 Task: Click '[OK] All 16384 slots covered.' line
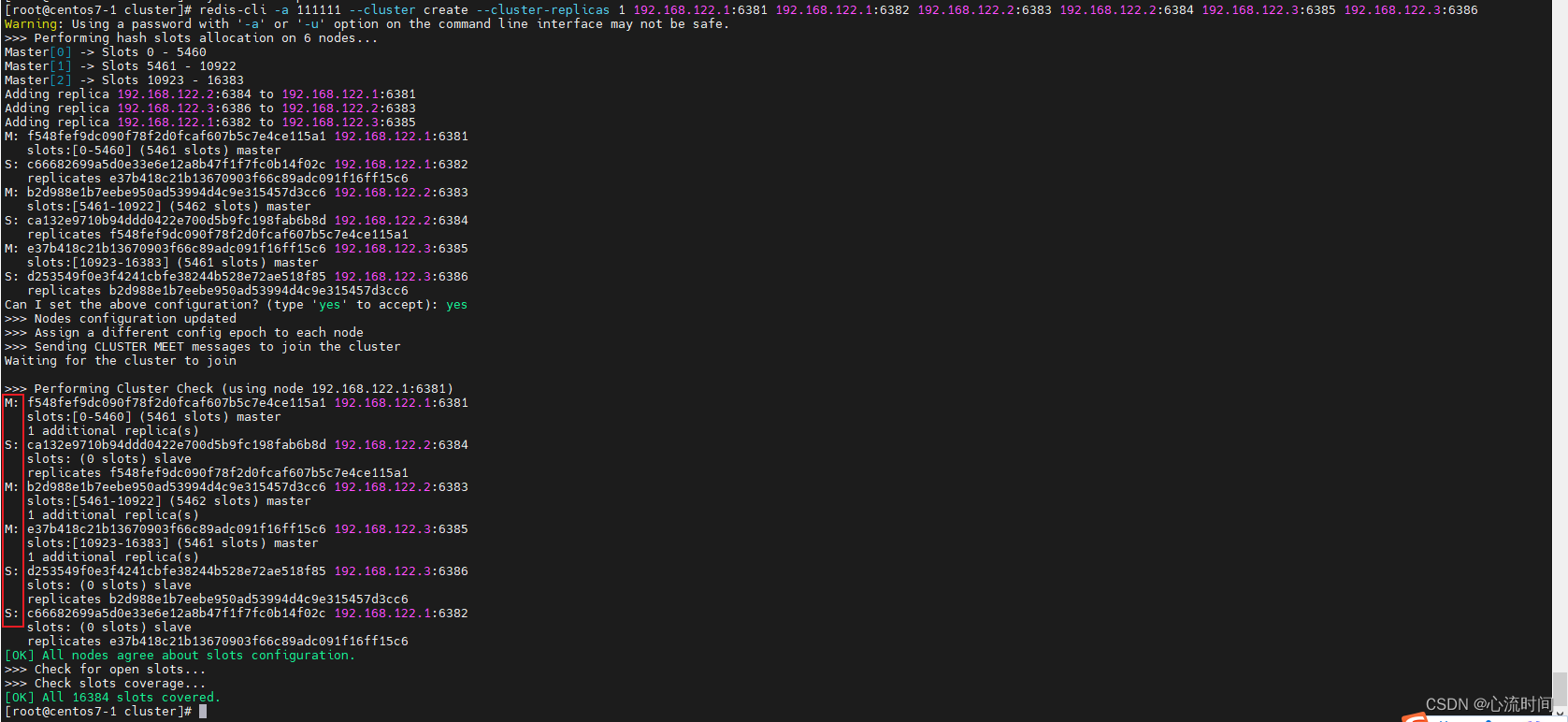pyautogui.click(x=113, y=697)
